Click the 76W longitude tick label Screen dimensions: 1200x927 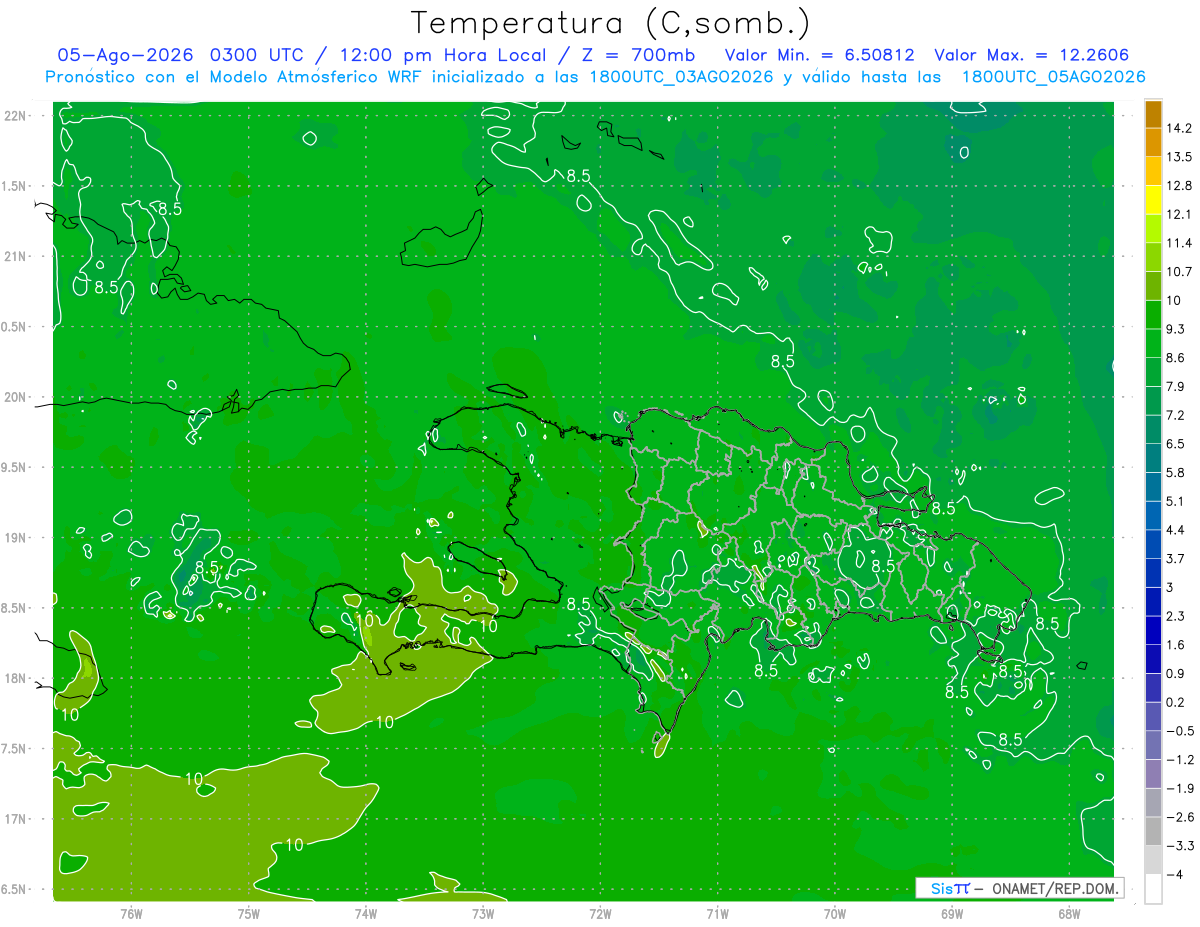point(131,913)
